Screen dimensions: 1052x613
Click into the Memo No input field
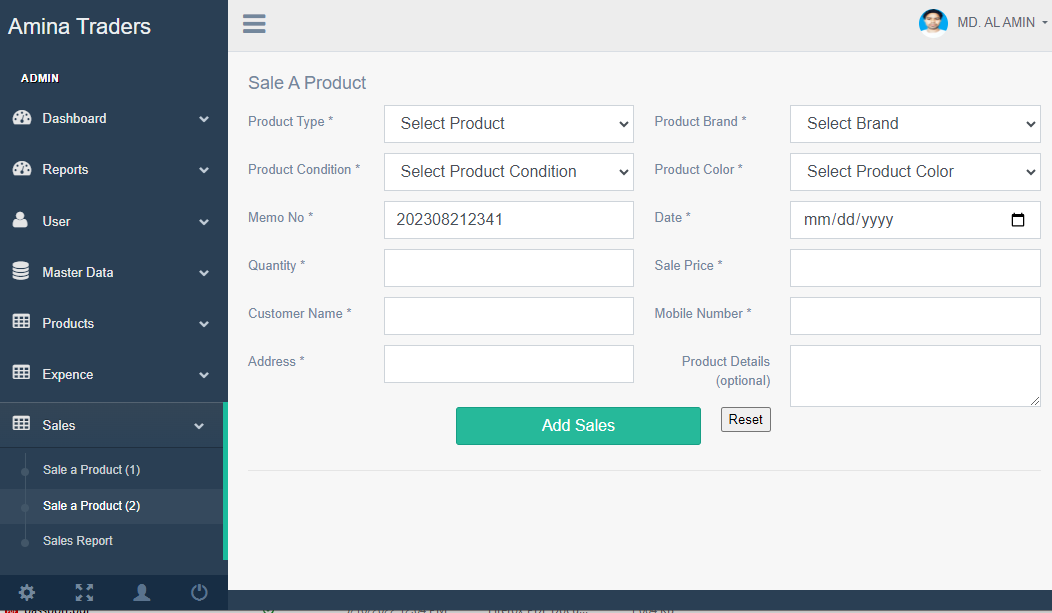(x=508, y=220)
